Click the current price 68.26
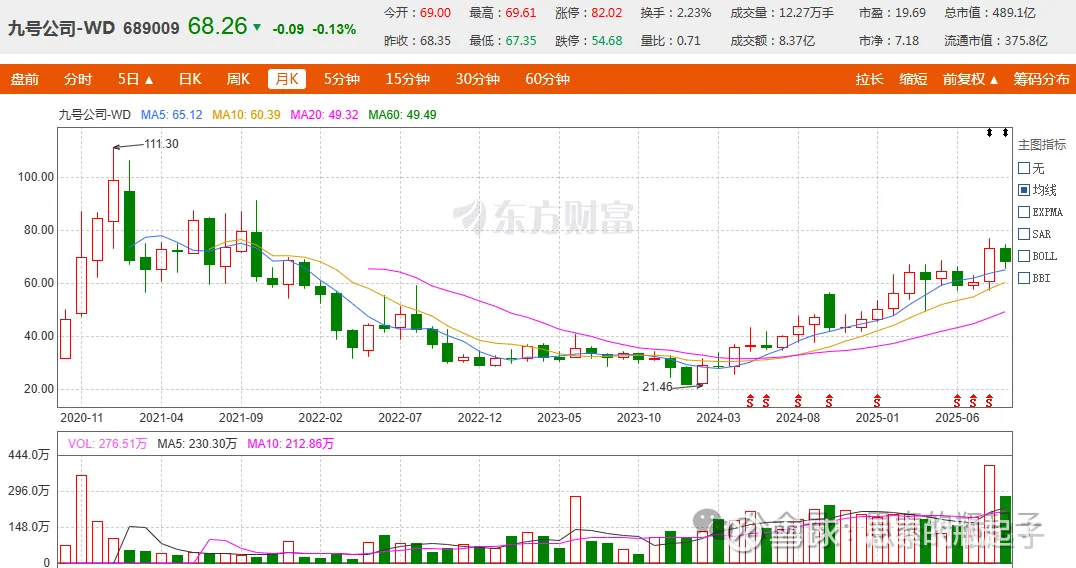Screen dimensions: 1076x568 217,26
